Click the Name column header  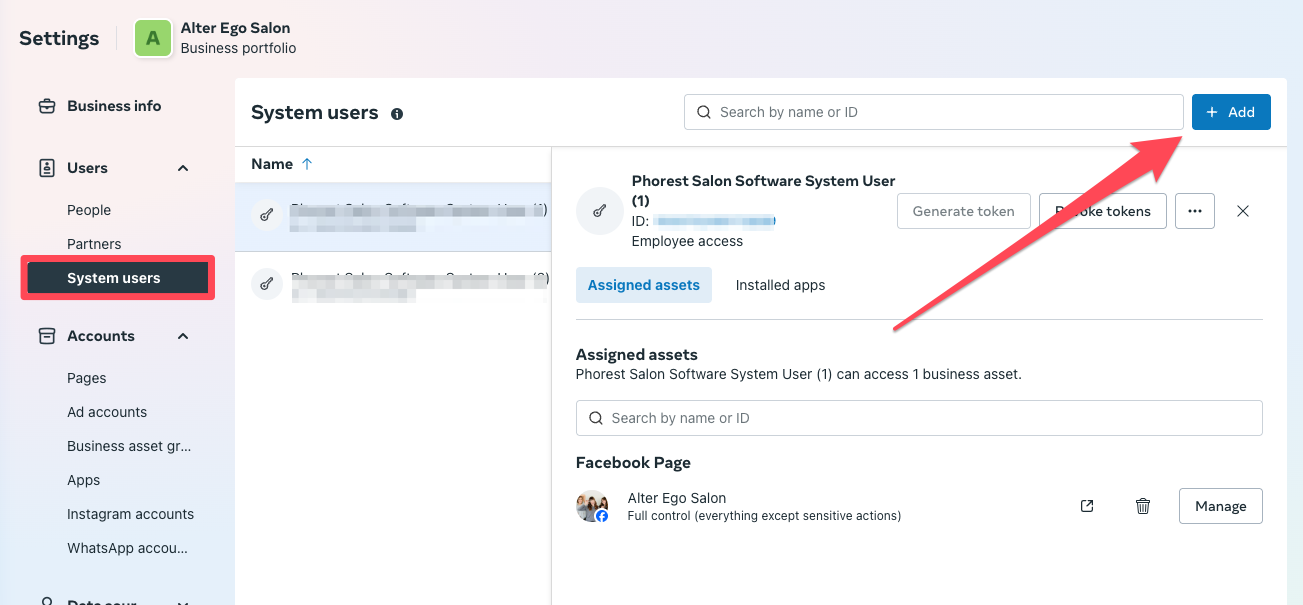[272, 164]
